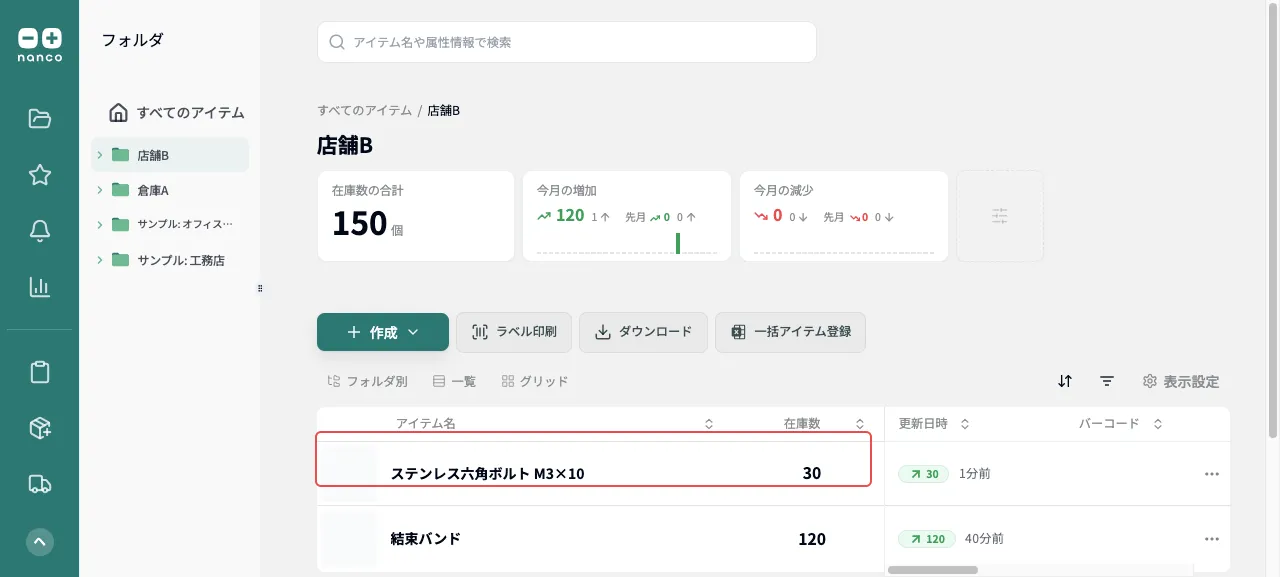
Task: Open the box-plus stock-in icon
Action: [40, 428]
